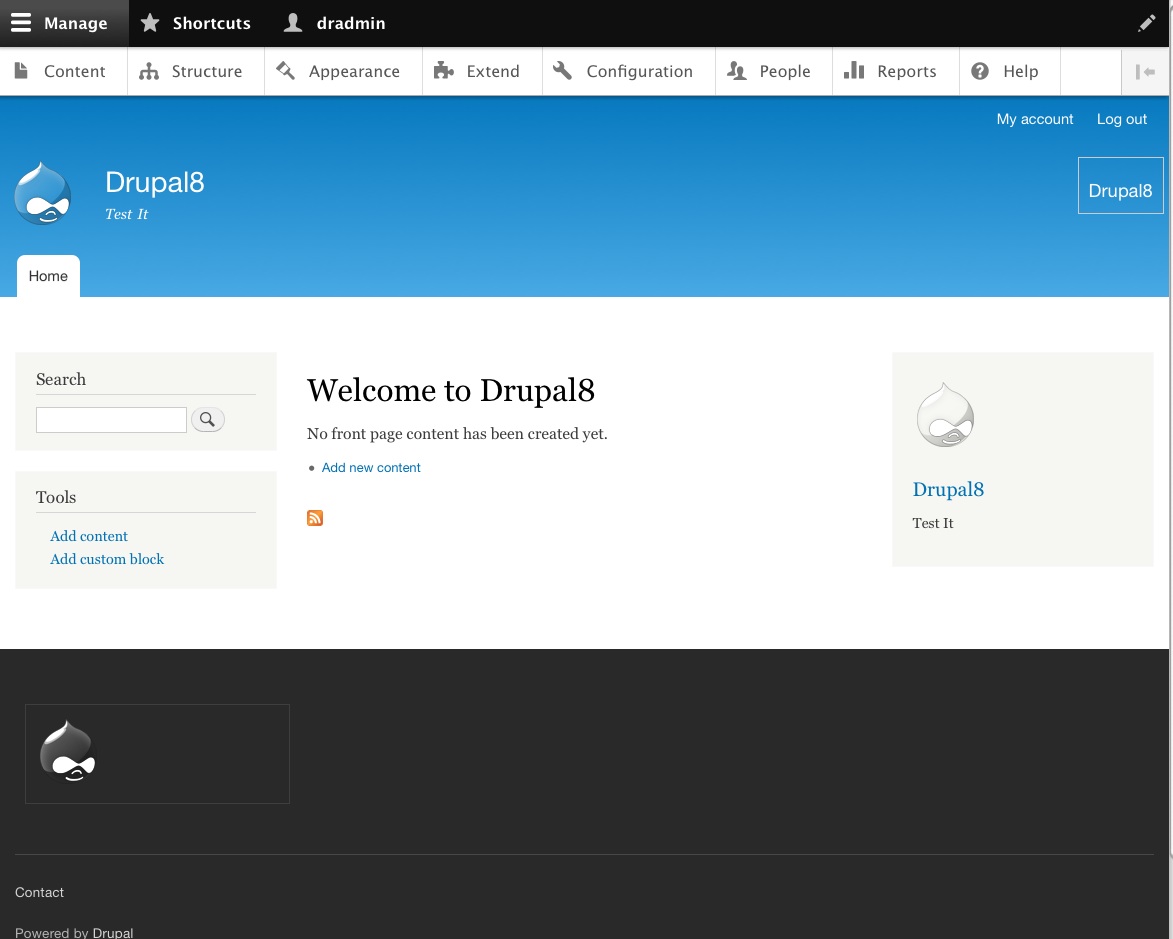Screen dimensions: 1173x939
Task: Open the Configuration menu
Action: pos(627,72)
